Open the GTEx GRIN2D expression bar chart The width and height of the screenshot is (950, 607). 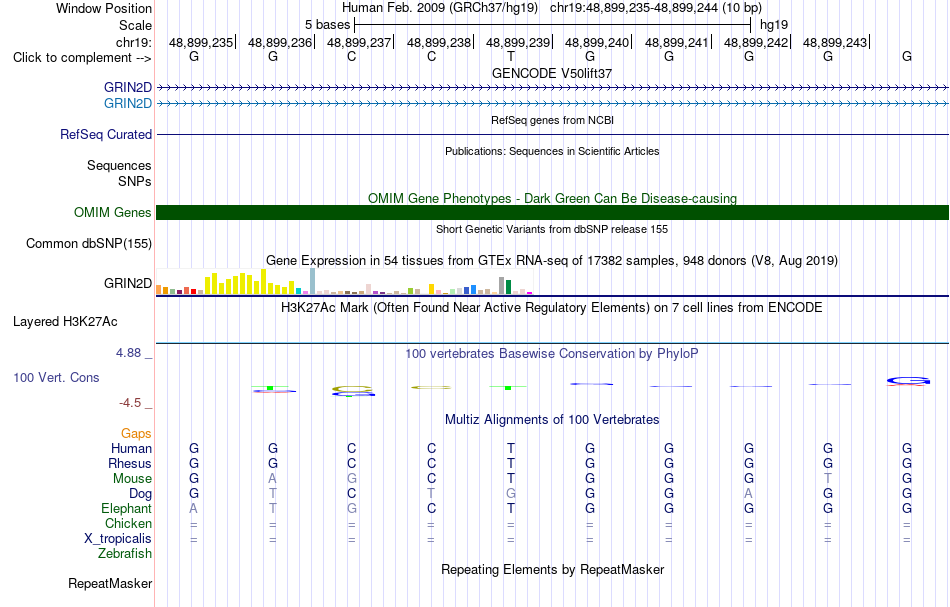(x=344, y=282)
